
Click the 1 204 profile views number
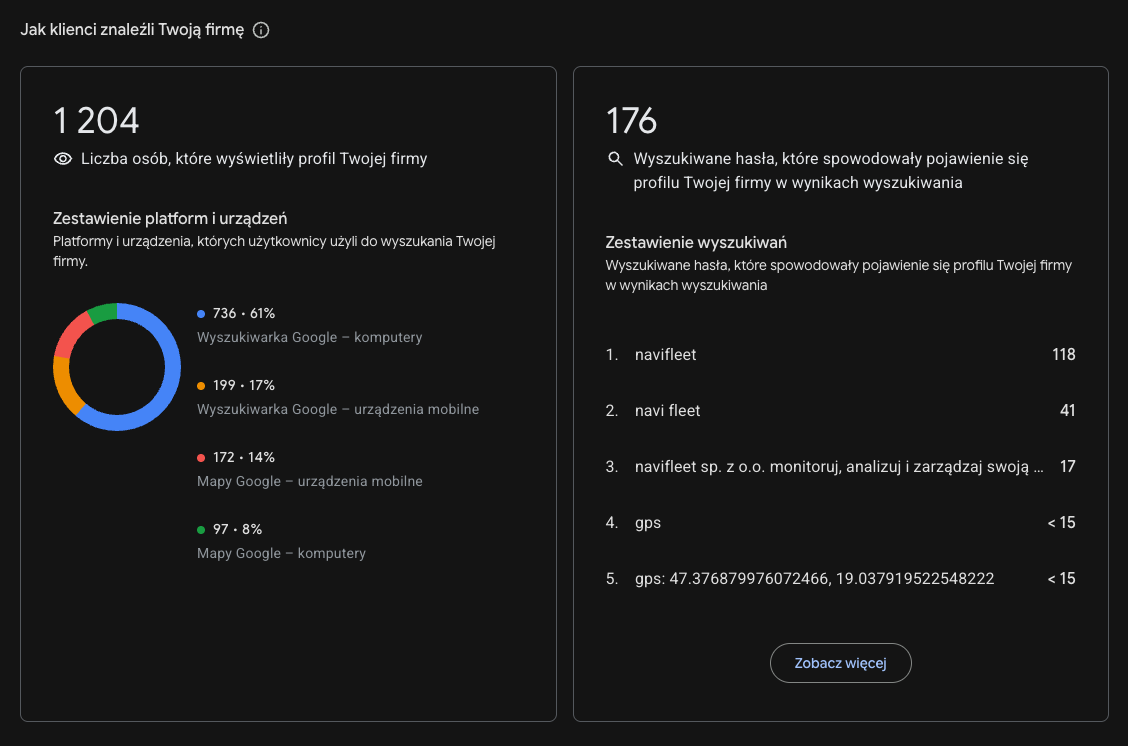pos(96,121)
